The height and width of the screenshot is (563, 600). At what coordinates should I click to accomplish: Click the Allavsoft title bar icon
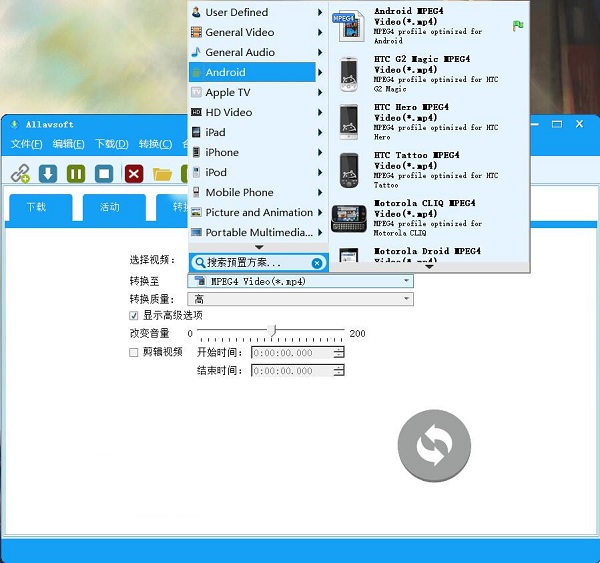15,124
